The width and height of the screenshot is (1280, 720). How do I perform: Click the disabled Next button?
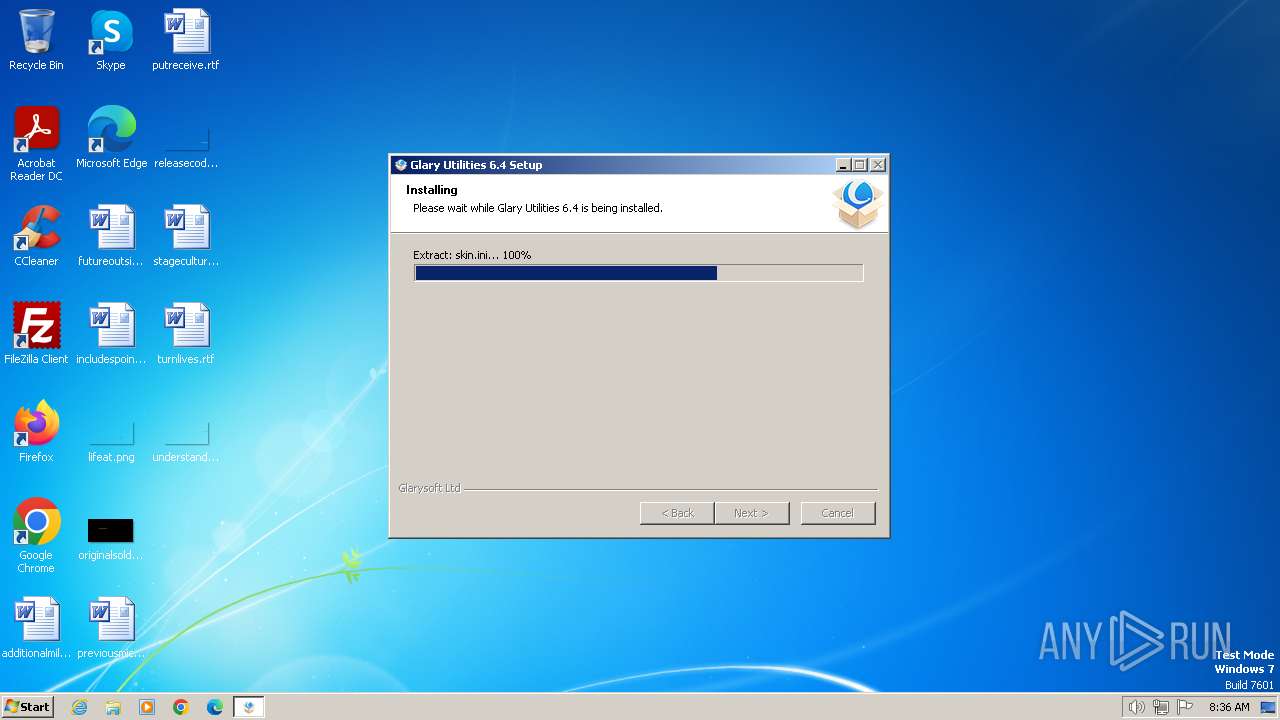[751, 513]
